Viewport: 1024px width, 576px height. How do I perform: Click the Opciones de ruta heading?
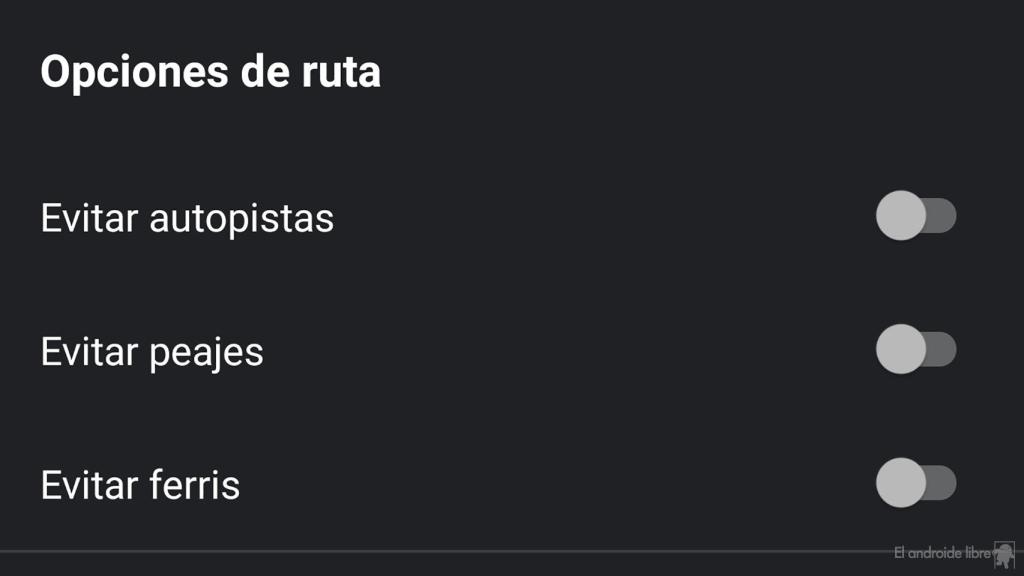pyautogui.click(x=210, y=71)
